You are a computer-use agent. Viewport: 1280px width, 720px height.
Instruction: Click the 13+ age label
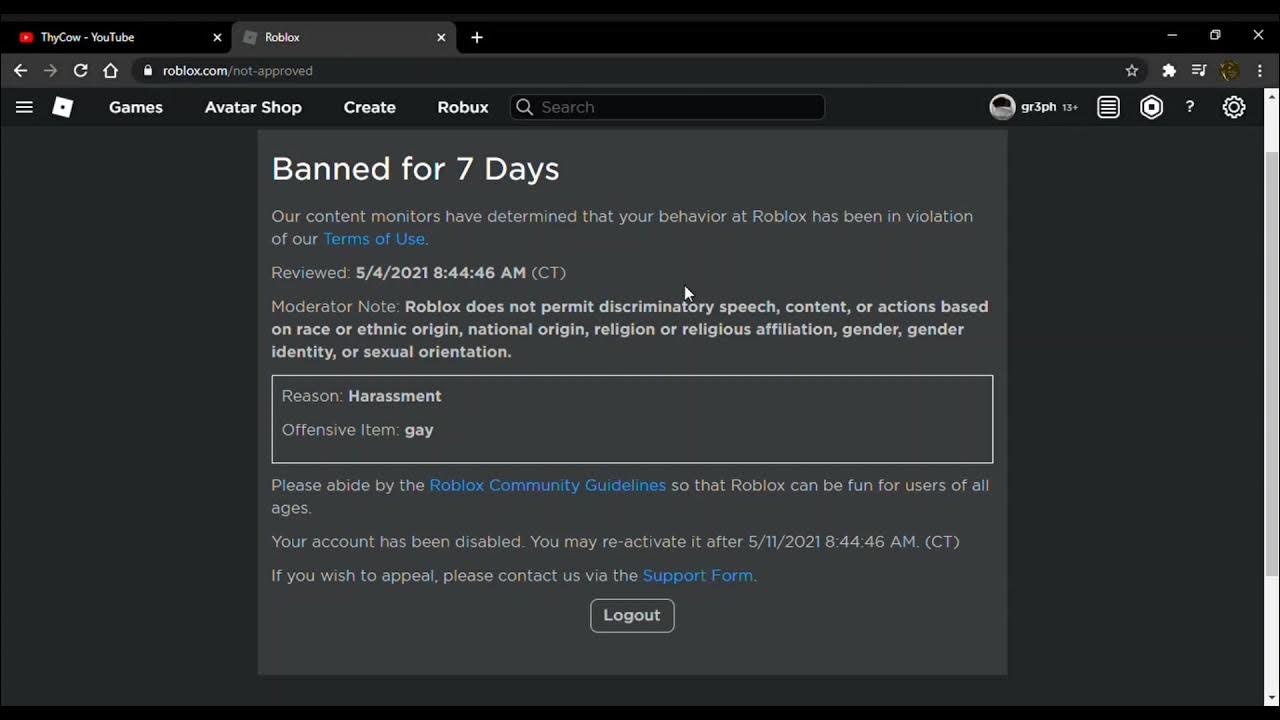point(1070,107)
